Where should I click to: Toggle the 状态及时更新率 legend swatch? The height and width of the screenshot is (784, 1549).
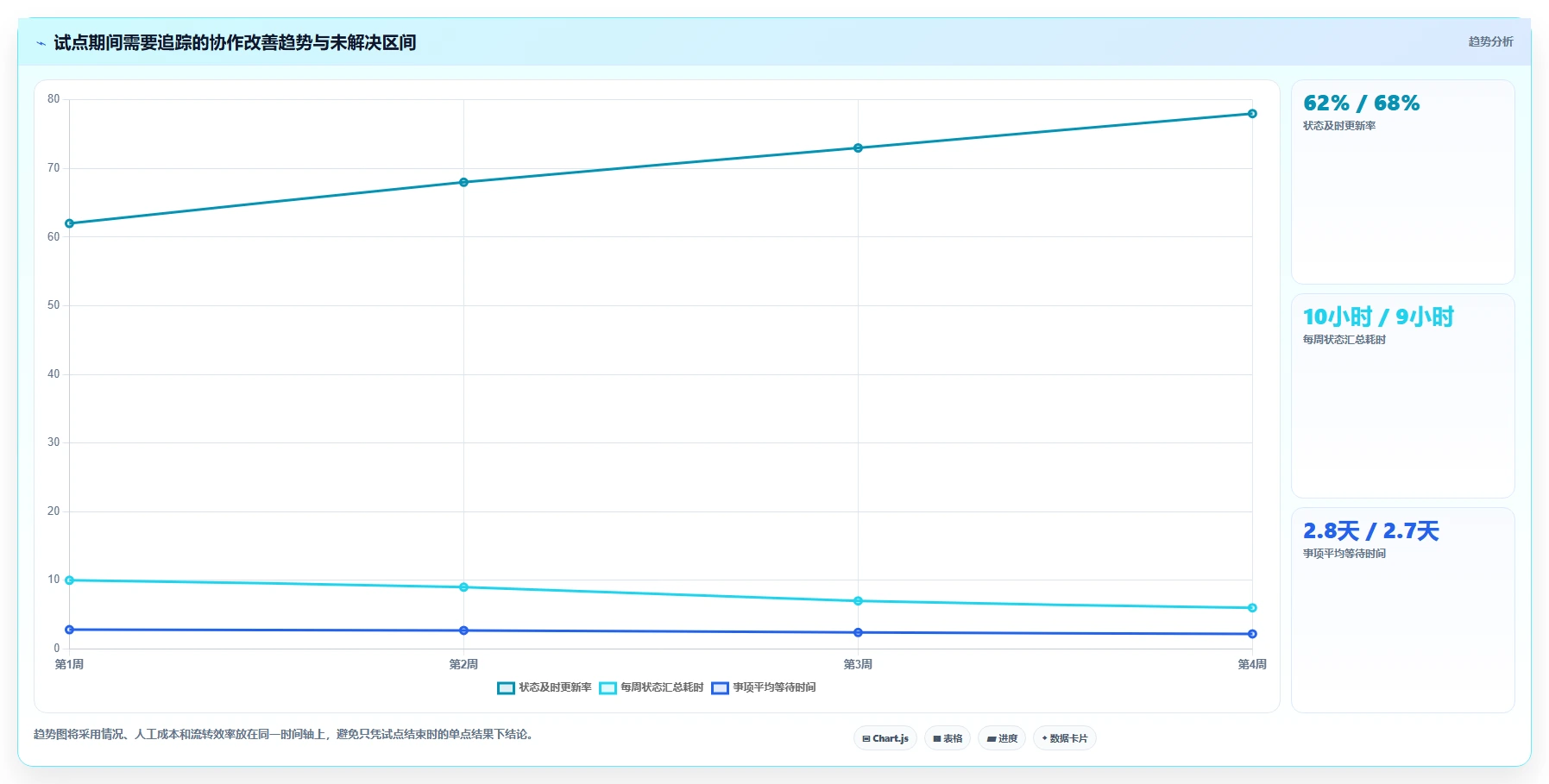click(x=506, y=688)
